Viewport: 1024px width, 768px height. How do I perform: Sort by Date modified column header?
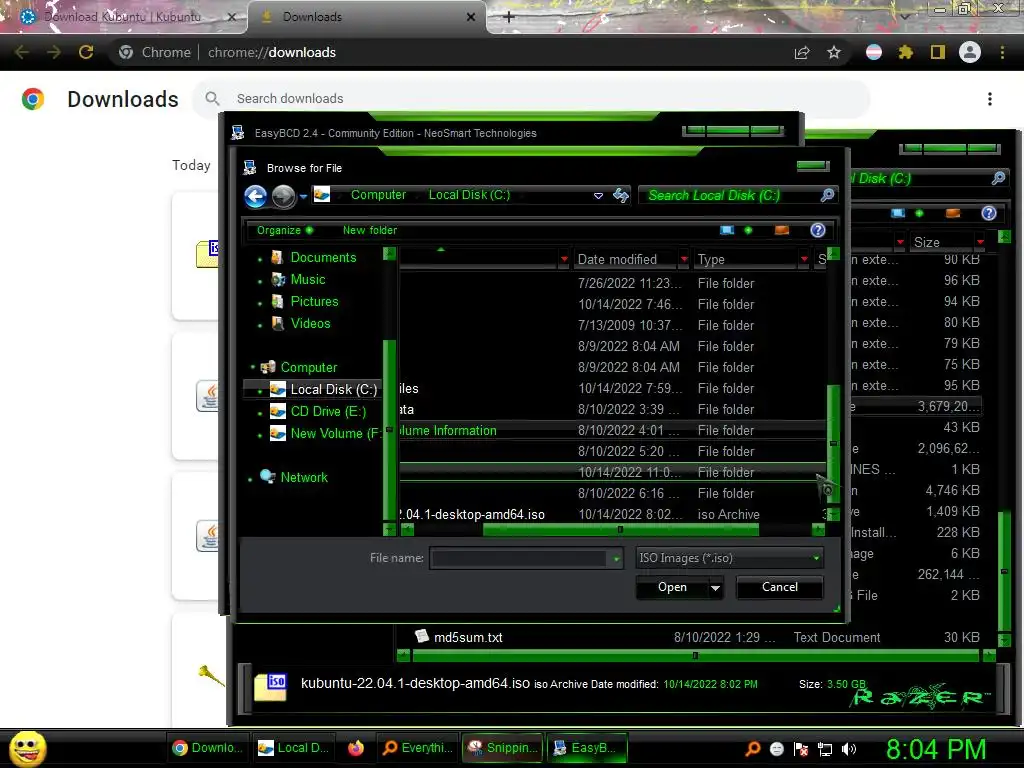coord(617,259)
